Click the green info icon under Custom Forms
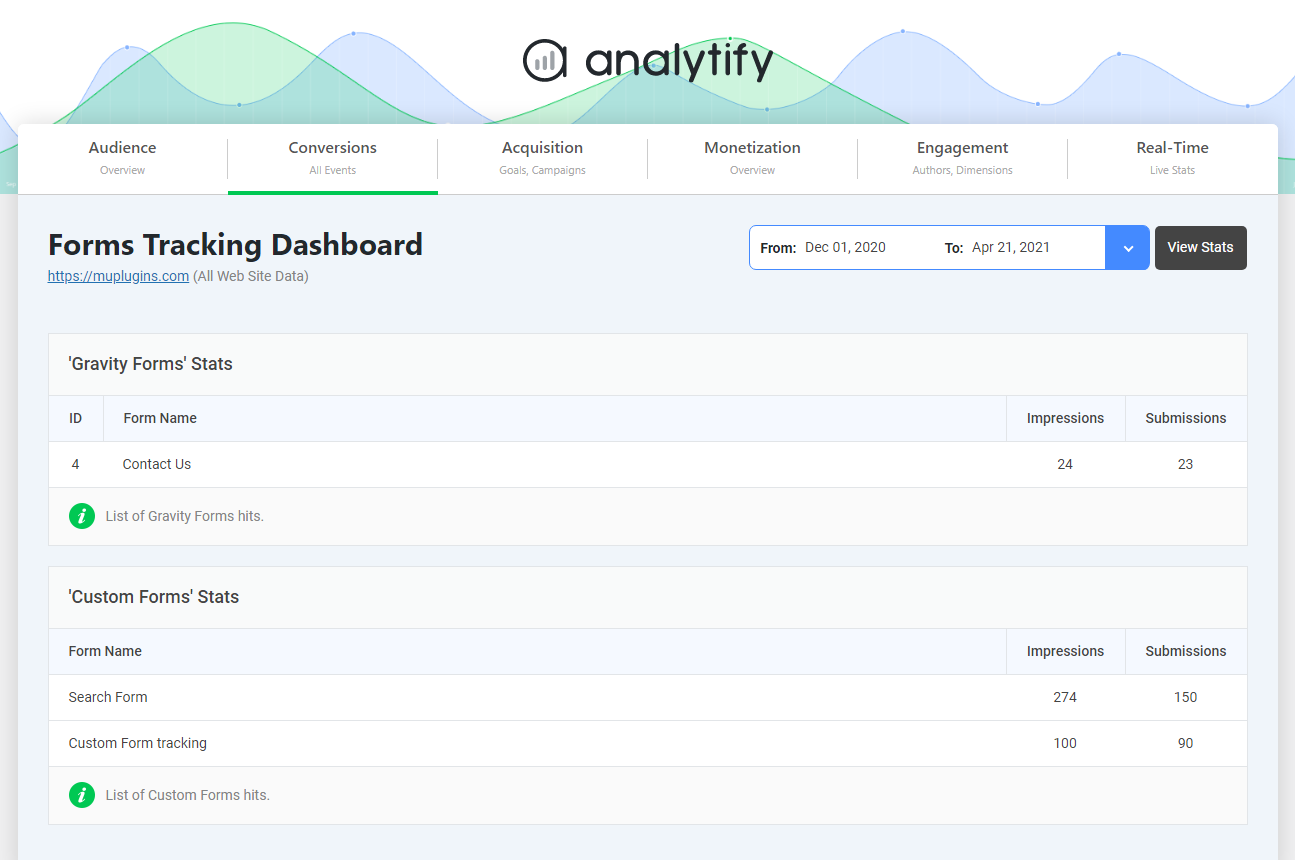 pos(82,795)
